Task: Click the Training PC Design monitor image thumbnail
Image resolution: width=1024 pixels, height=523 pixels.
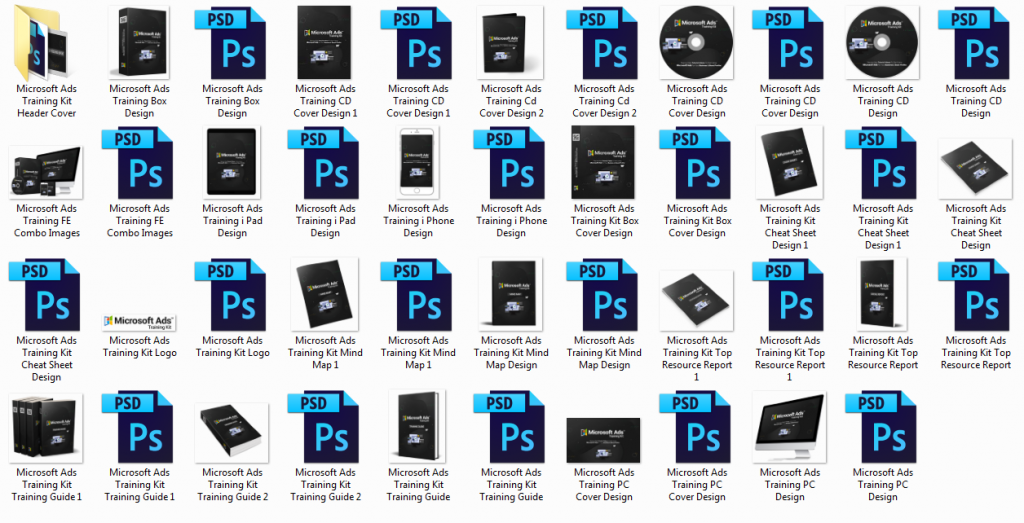Action: (790, 427)
